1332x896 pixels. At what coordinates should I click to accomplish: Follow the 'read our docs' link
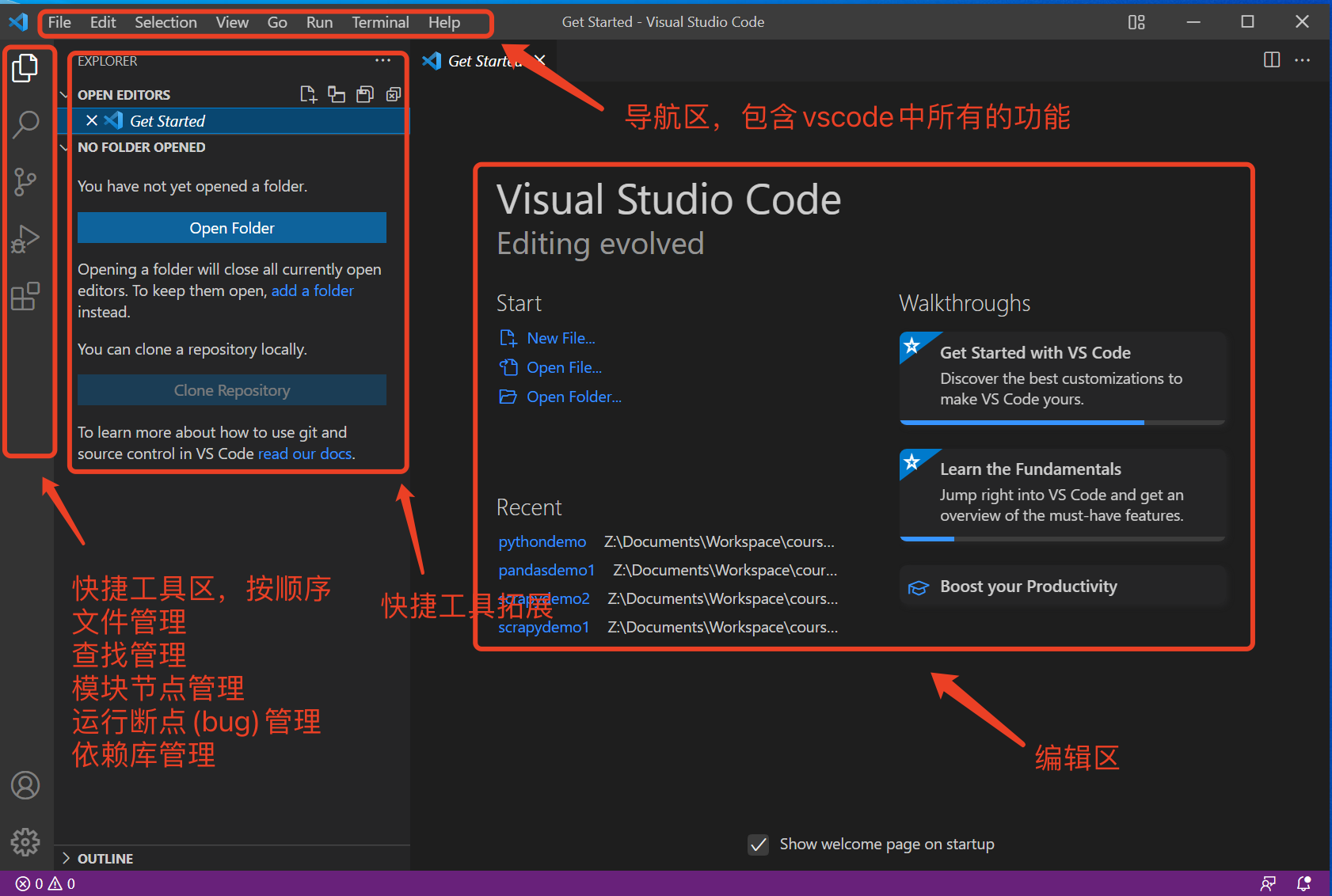(305, 454)
